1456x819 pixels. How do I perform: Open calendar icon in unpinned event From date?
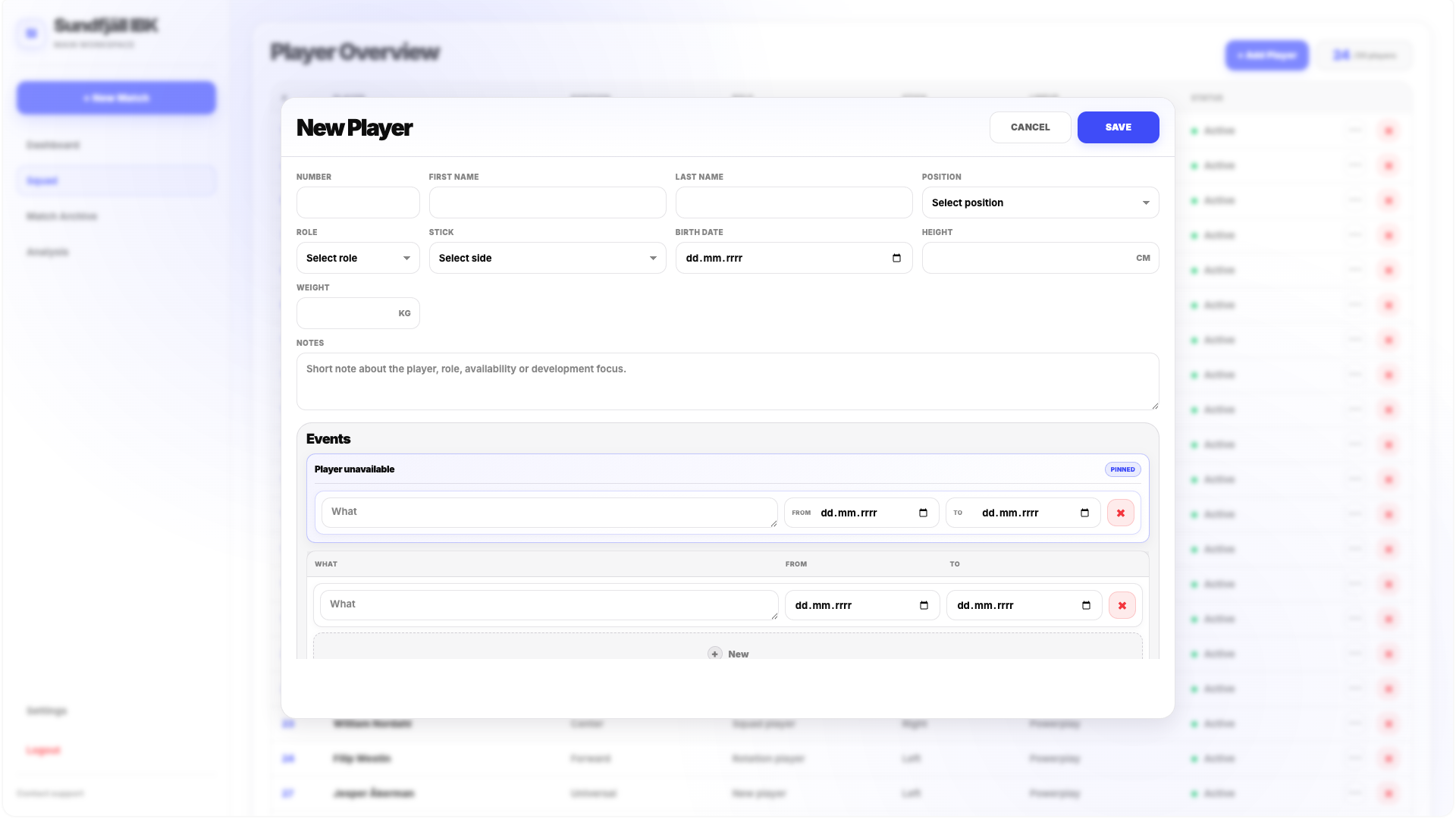924,605
